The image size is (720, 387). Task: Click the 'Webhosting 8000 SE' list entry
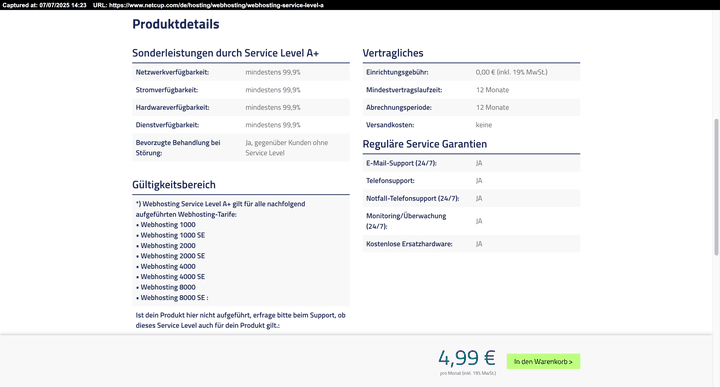[x=174, y=297]
